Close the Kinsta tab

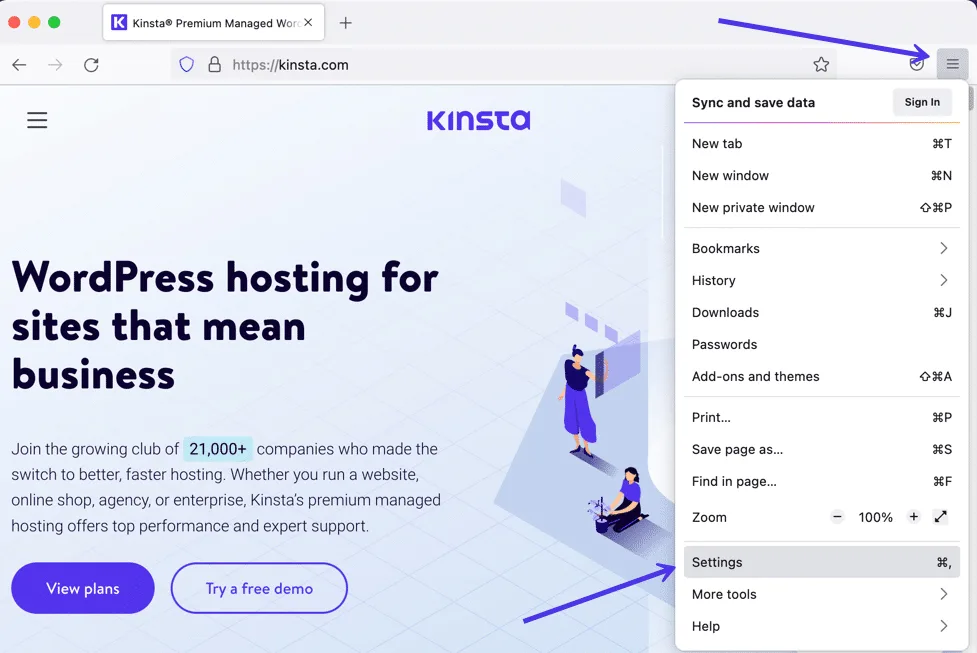pyautogui.click(x=308, y=22)
